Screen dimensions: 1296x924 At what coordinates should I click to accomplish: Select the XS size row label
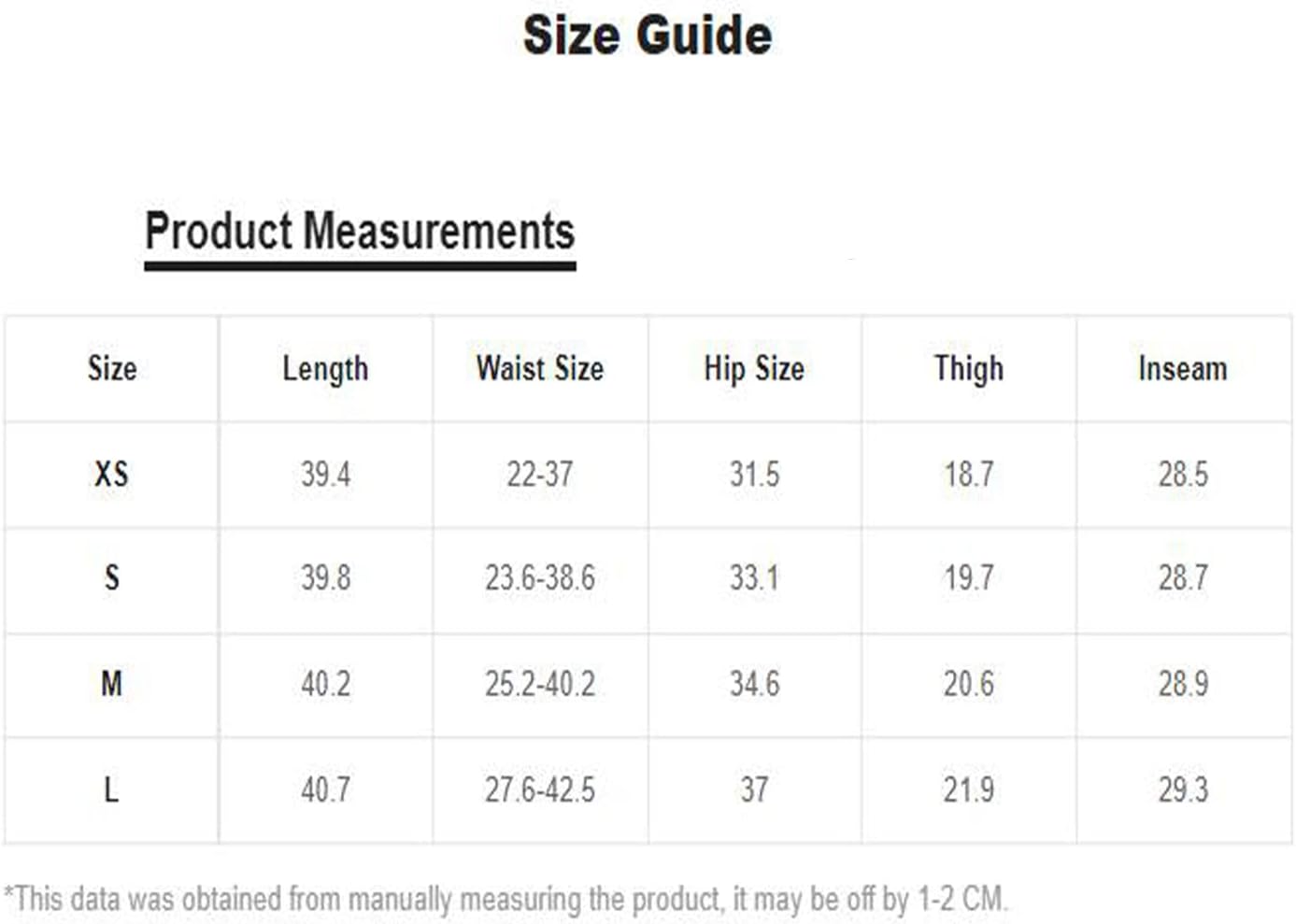tap(112, 474)
